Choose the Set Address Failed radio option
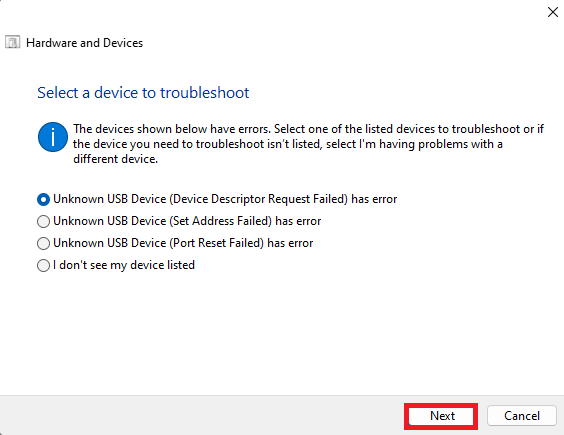The width and height of the screenshot is (564, 435). click(43, 221)
